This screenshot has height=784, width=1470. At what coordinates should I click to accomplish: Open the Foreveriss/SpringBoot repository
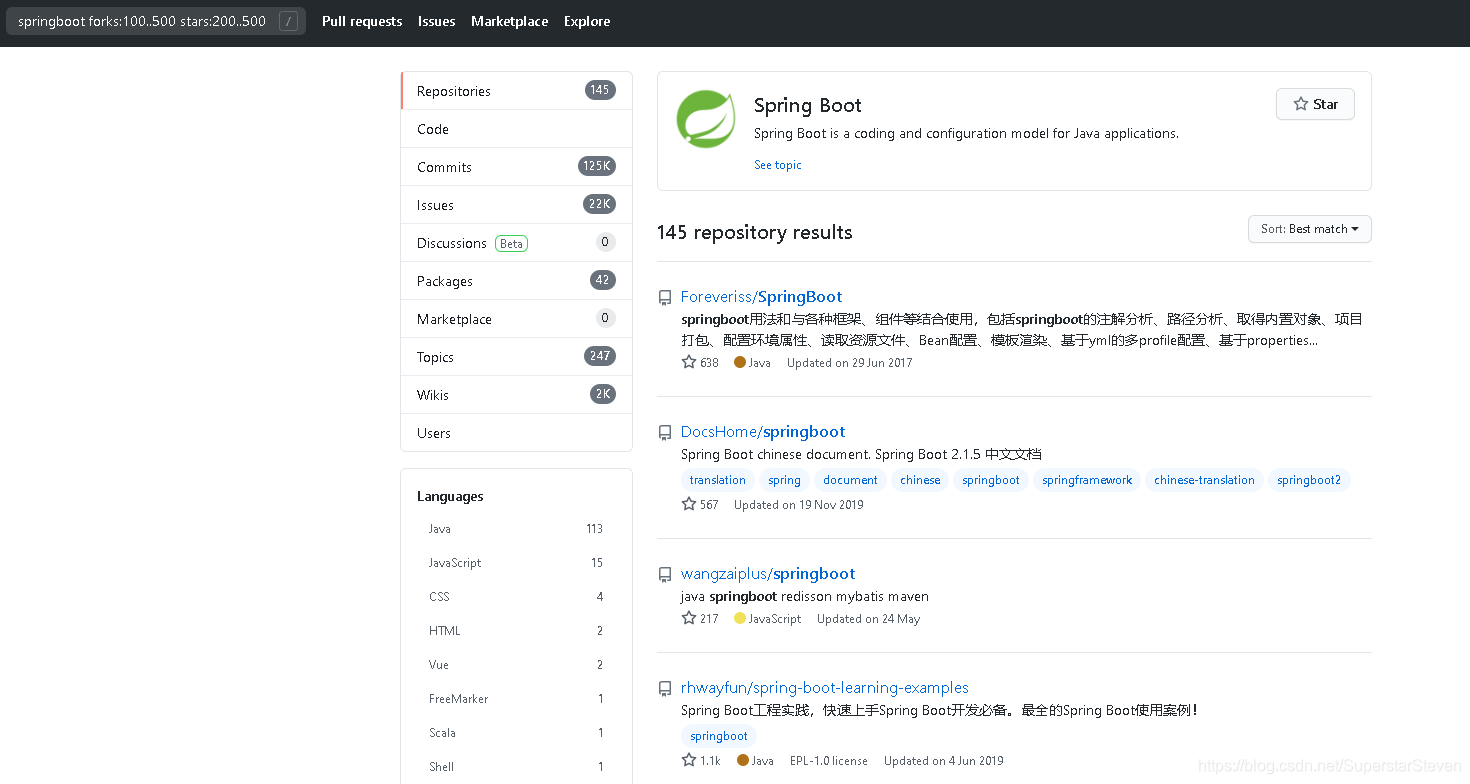click(761, 297)
